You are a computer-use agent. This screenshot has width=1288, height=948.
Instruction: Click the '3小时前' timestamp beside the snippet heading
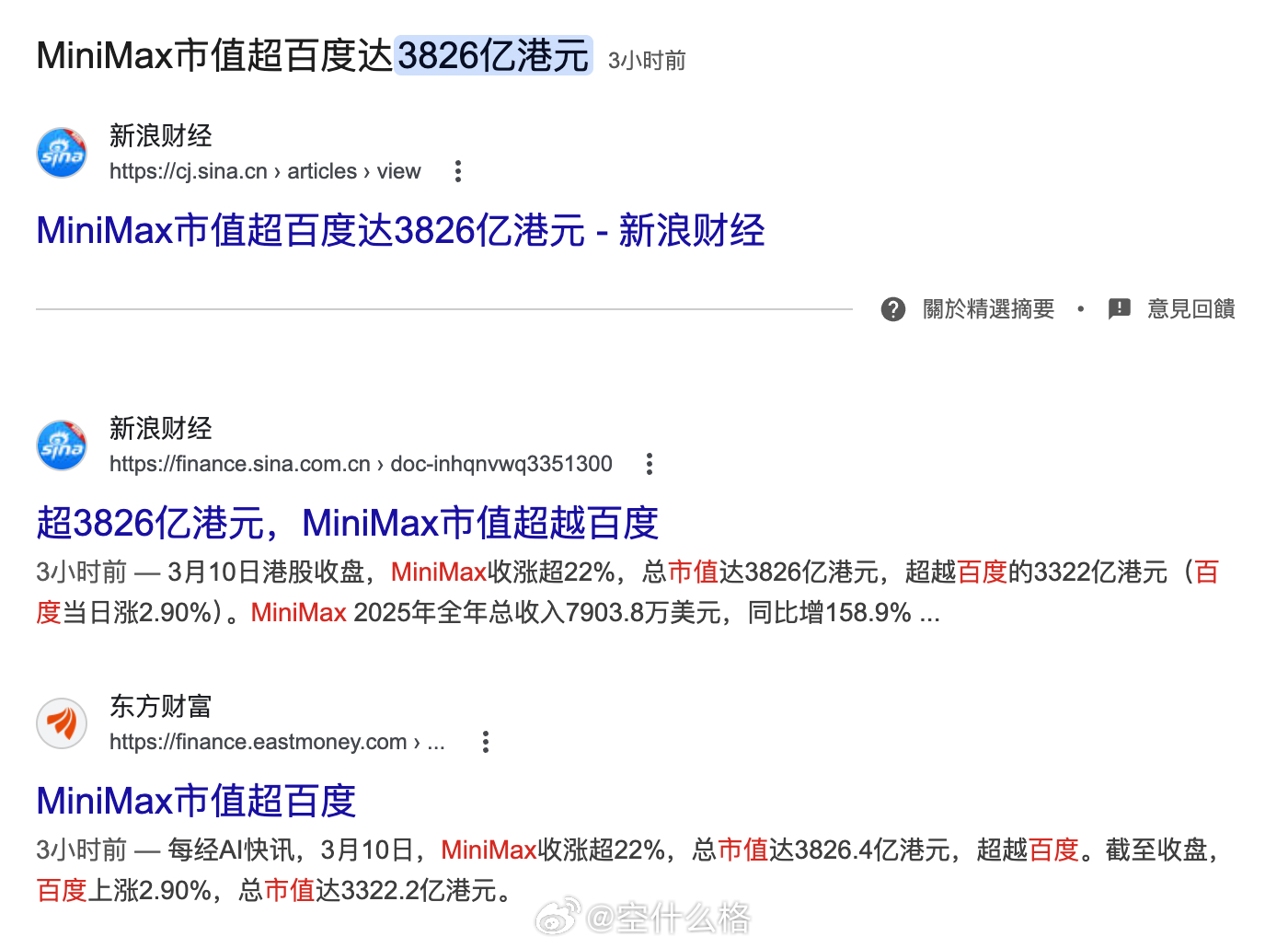647,61
